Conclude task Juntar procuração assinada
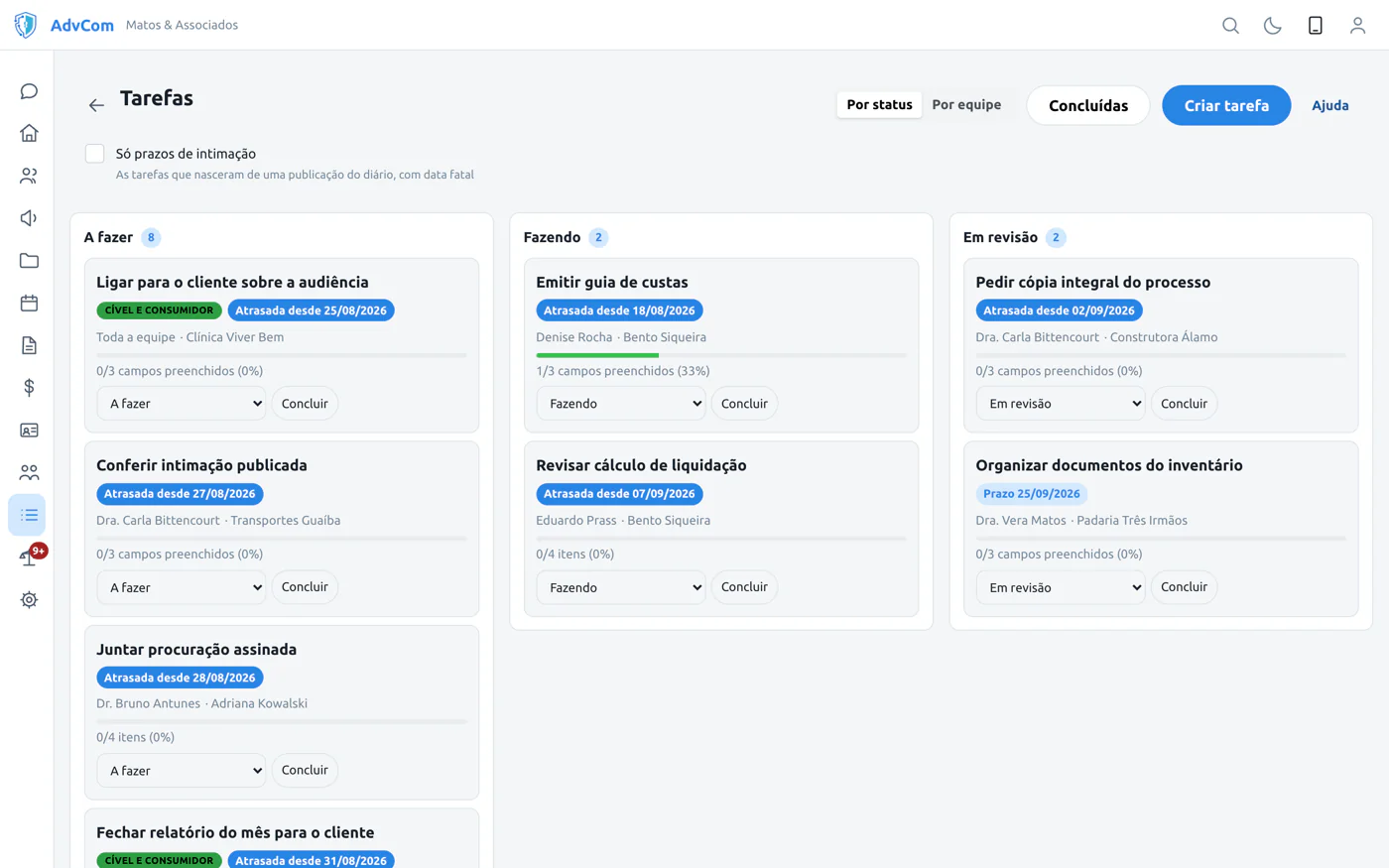Viewport: 1389px width, 868px height. 305,770
